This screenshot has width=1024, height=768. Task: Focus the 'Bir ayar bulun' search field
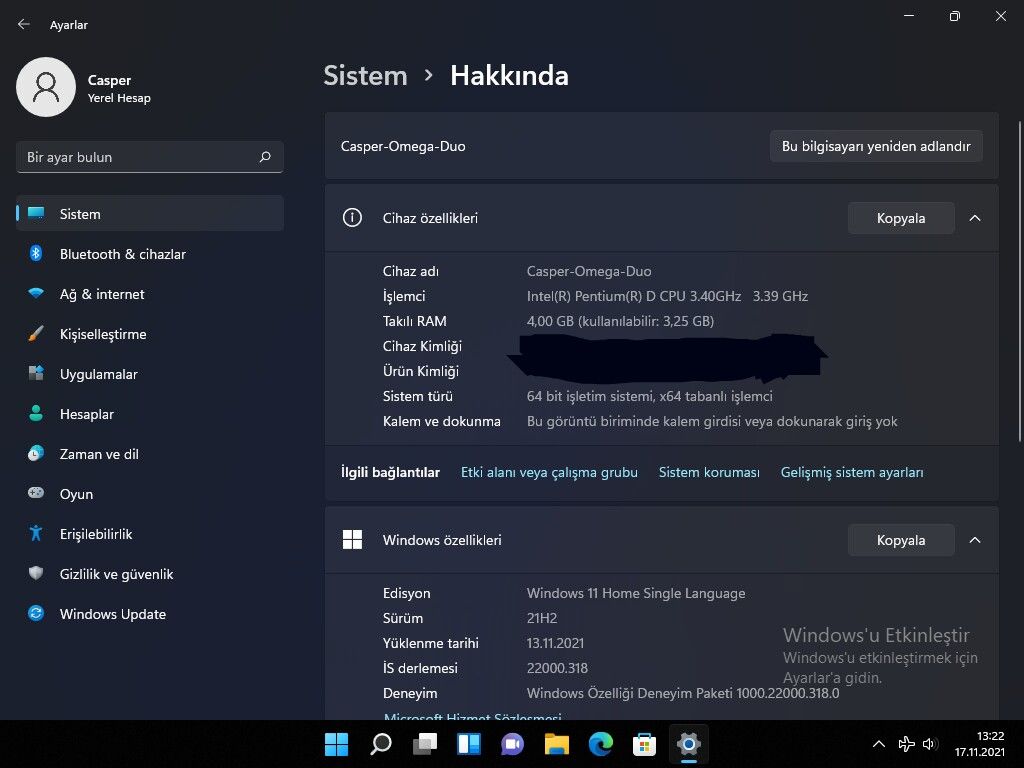pos(150,157)
